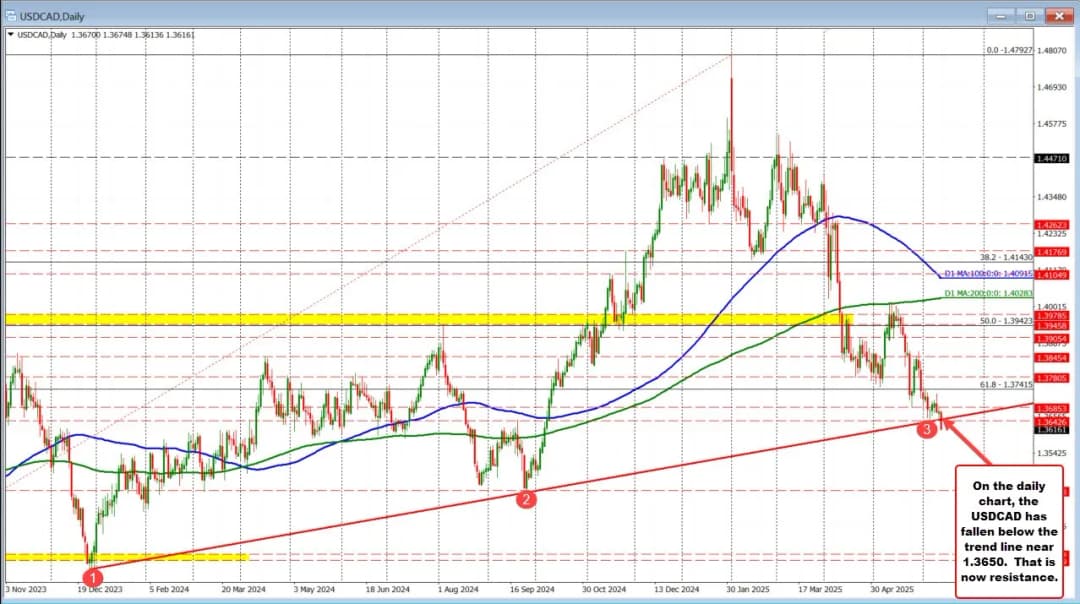Click the 1.36161 current price label

[x=1053, y=429]
